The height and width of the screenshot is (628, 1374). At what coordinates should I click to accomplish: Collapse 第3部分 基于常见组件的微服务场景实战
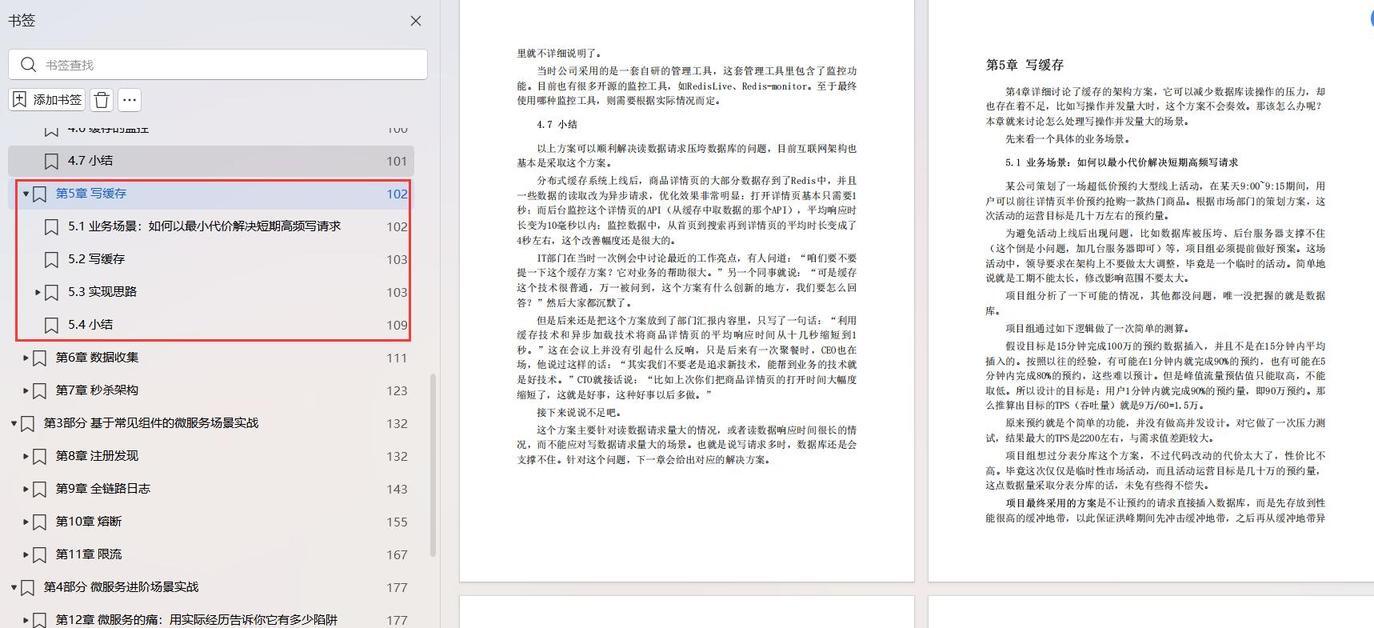point(14,423)
